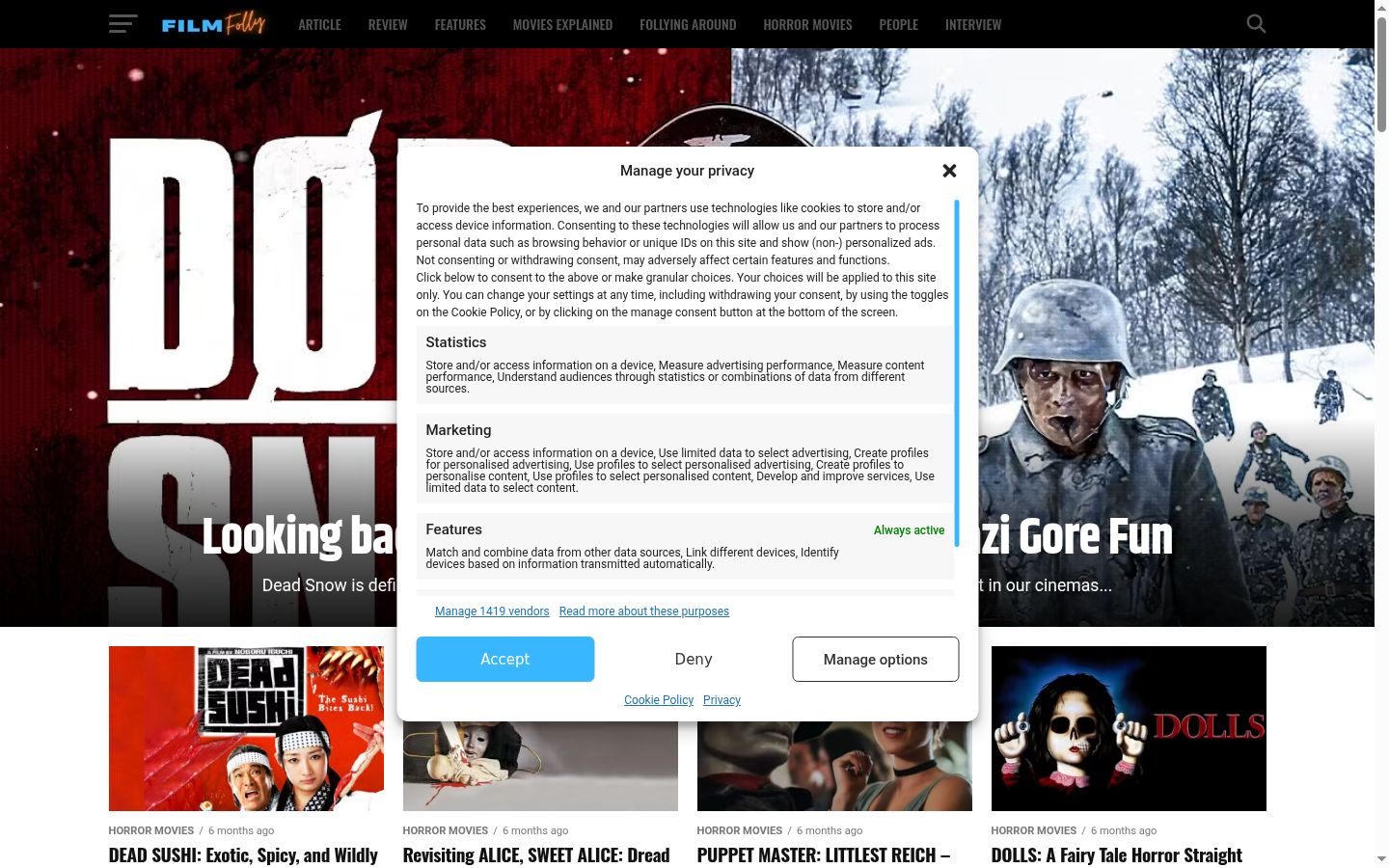Expand the Statistics consent category
Viewport: 1389px width, 868px height.
685,365
